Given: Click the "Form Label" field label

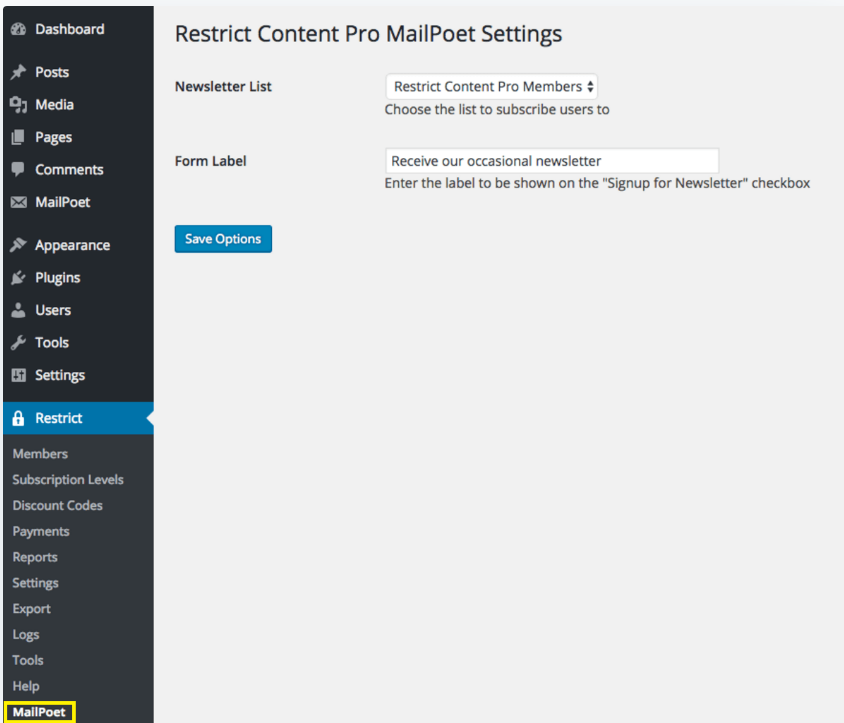Looking at the screenshot, I should pos(210,161).
